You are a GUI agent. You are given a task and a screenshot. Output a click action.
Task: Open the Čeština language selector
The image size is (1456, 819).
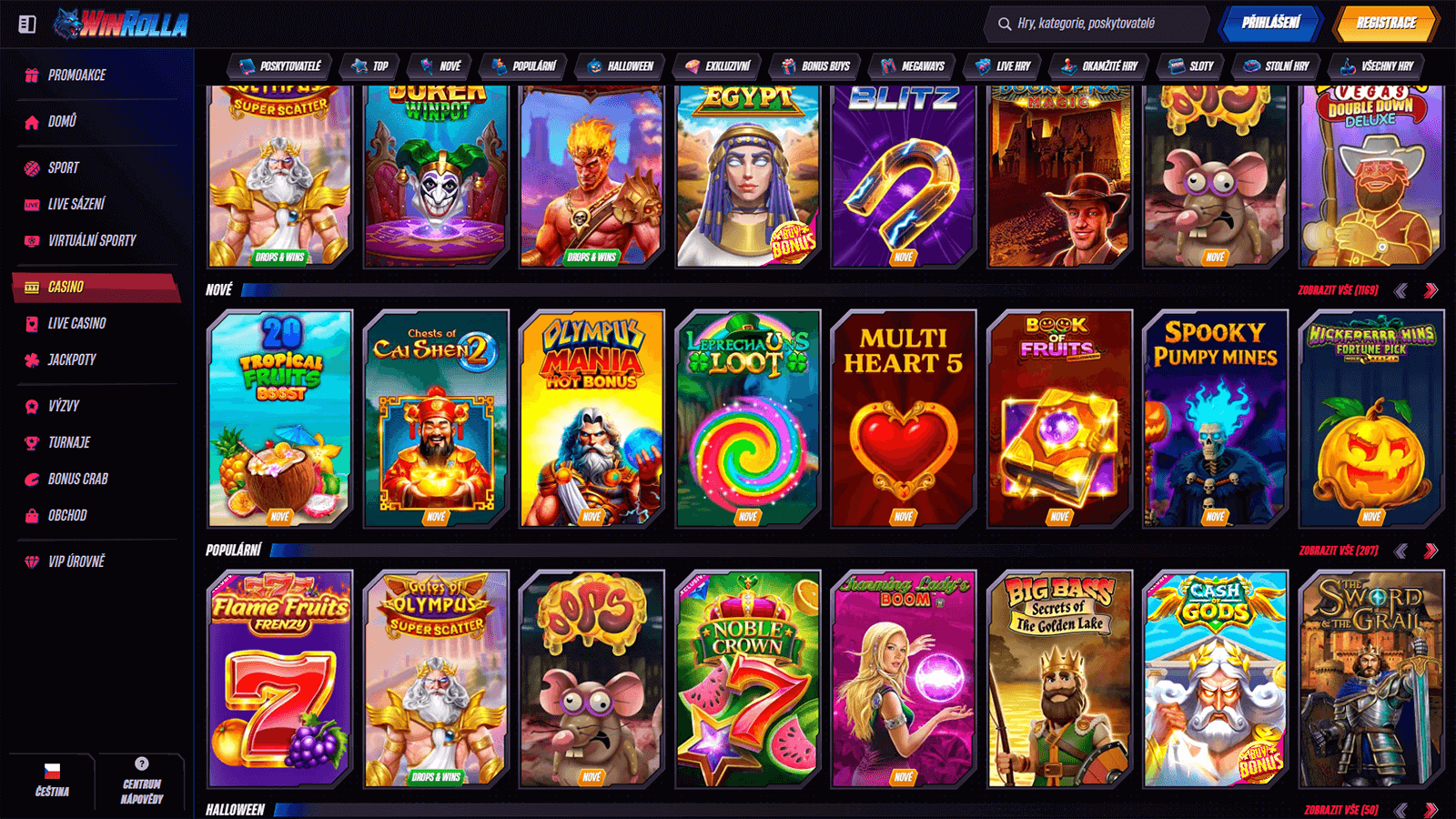pyautogui.click(x=52, y=781)
